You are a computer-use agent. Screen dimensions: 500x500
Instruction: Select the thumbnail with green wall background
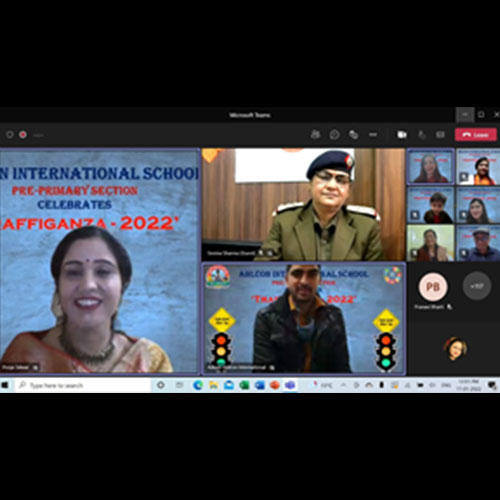point(430,243)
